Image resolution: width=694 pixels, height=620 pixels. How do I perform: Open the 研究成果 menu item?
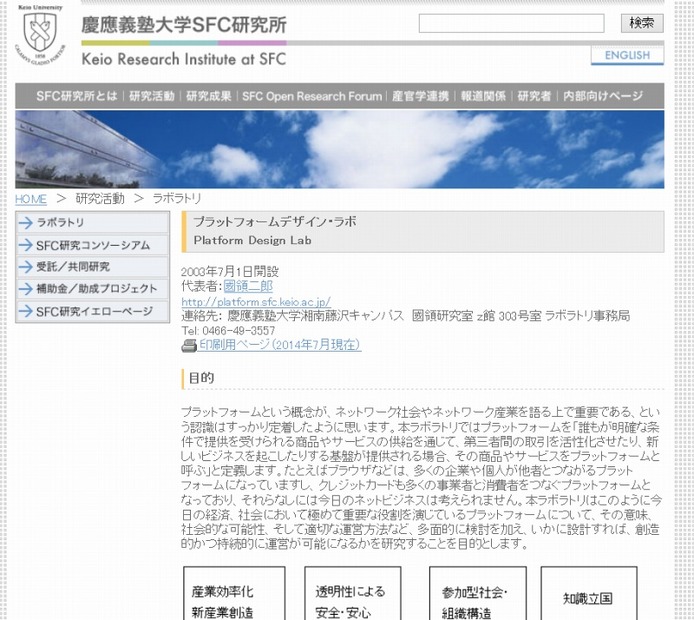click(208, 96)
